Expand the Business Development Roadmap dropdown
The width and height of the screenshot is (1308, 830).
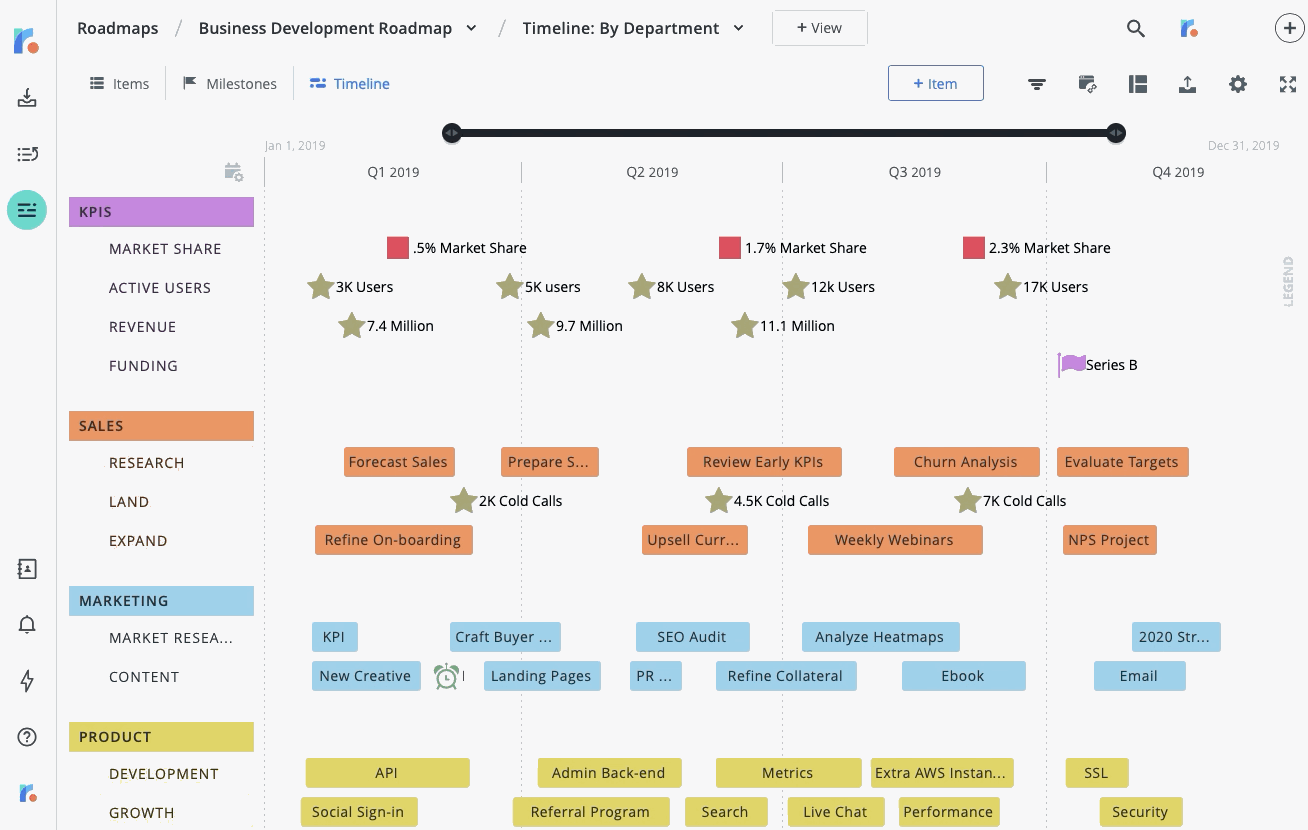coord(471,28)
